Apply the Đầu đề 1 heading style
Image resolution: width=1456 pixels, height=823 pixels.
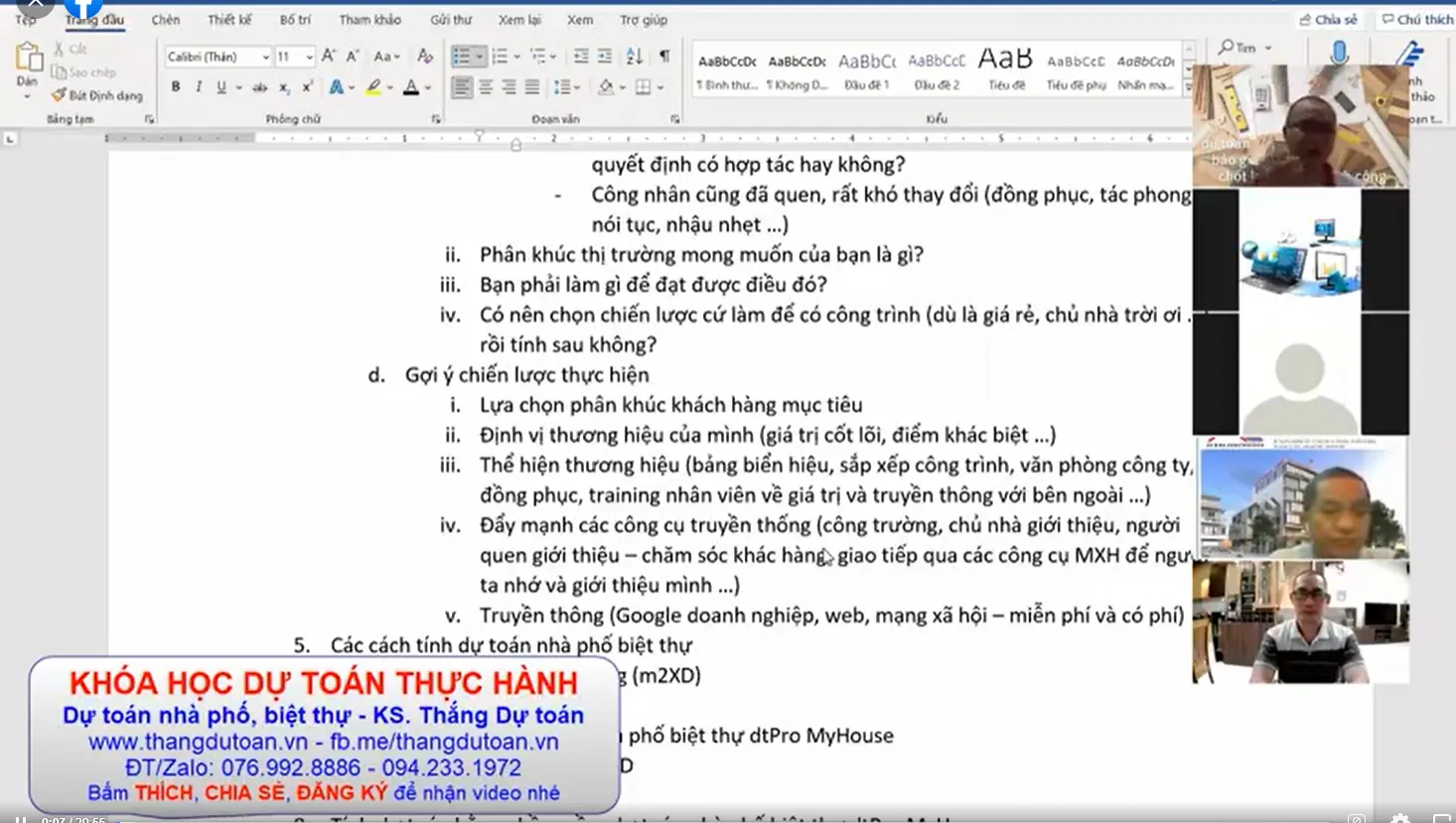pyautogui.click(x=866, y=70)
